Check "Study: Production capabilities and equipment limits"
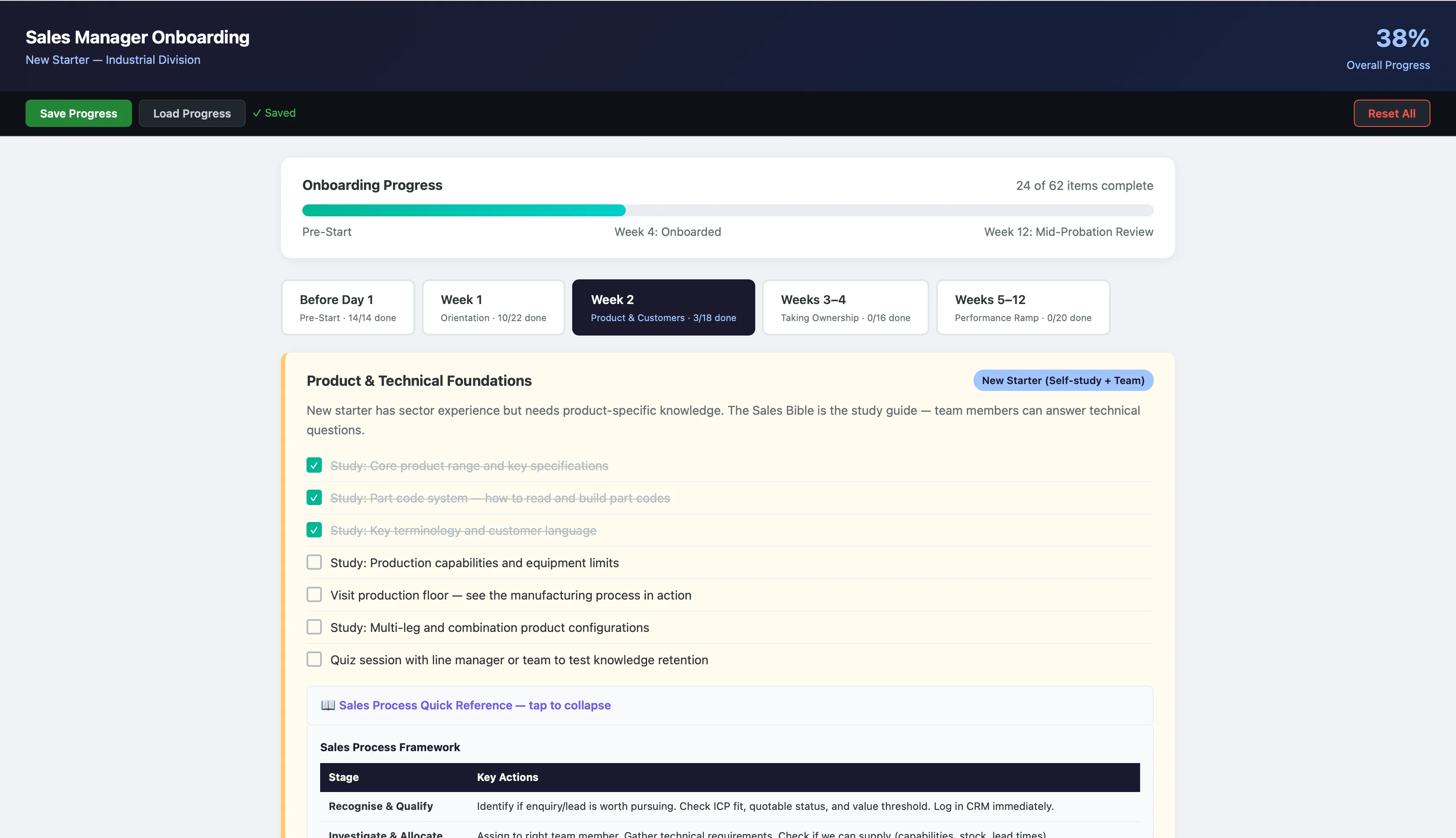This screenshot has width=1456, height=838. pyautogui.click(x=314, y=562)
